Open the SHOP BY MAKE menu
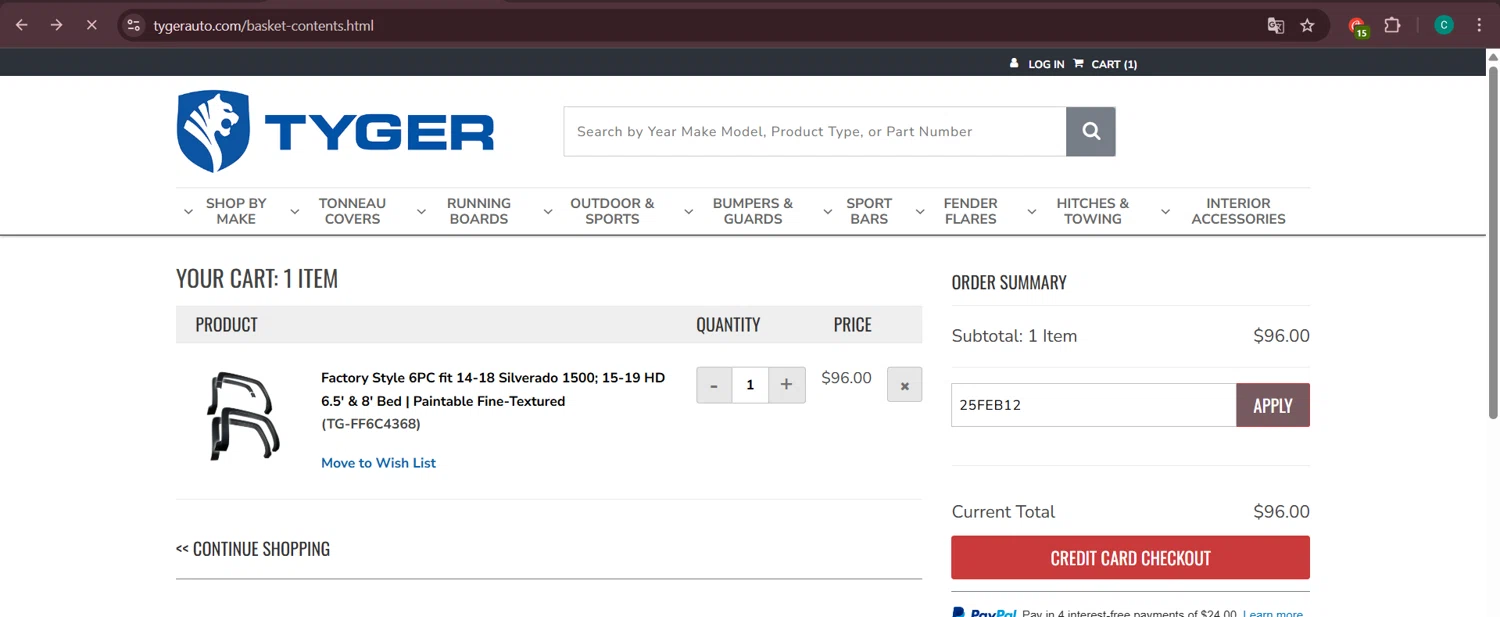1500x617 pixels. (236, 211)
